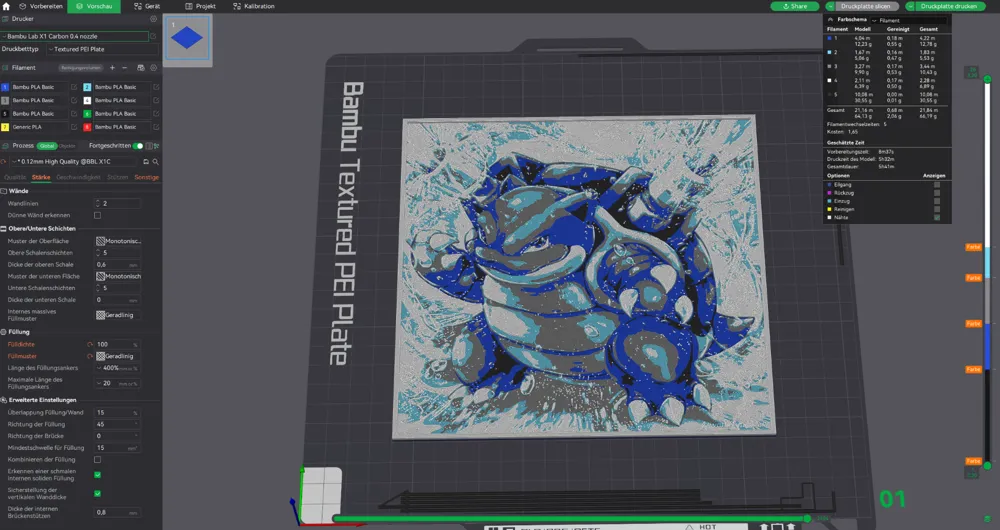Toggle the Fortgeschritten advanced switch
The width and height of the screenshot is (1000, 530).
pos(138,146)
